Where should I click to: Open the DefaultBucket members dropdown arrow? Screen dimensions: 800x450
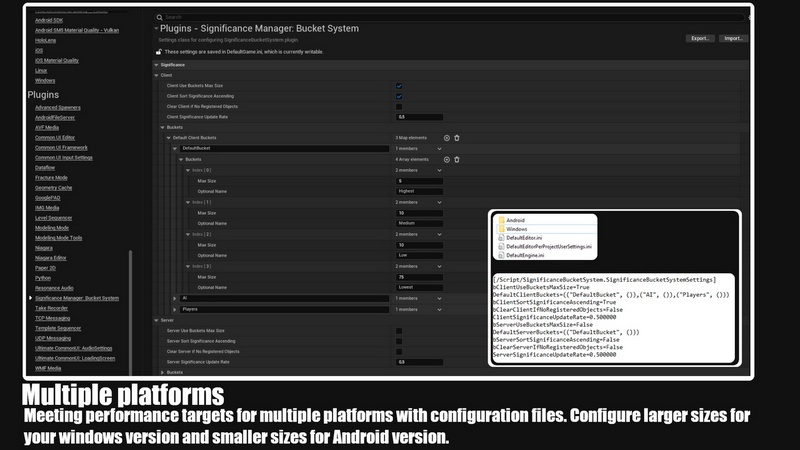tap(437, 148)
